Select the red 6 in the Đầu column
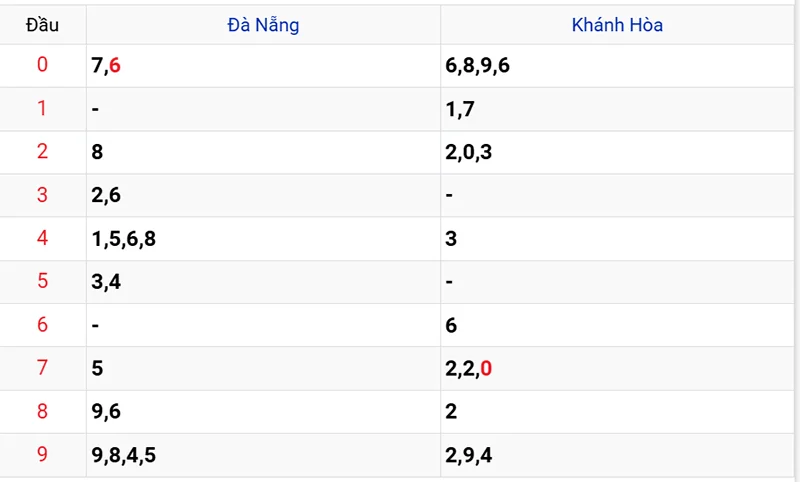The image size is (800, 482). 42,325
